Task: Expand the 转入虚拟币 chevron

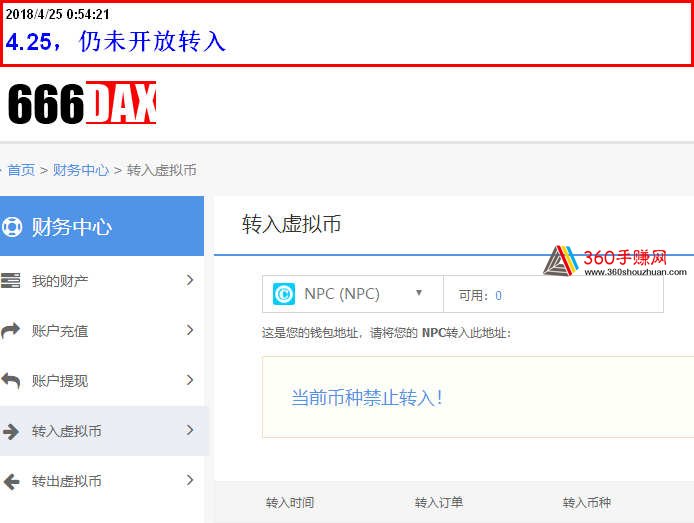Action: (x=190, y=430)
